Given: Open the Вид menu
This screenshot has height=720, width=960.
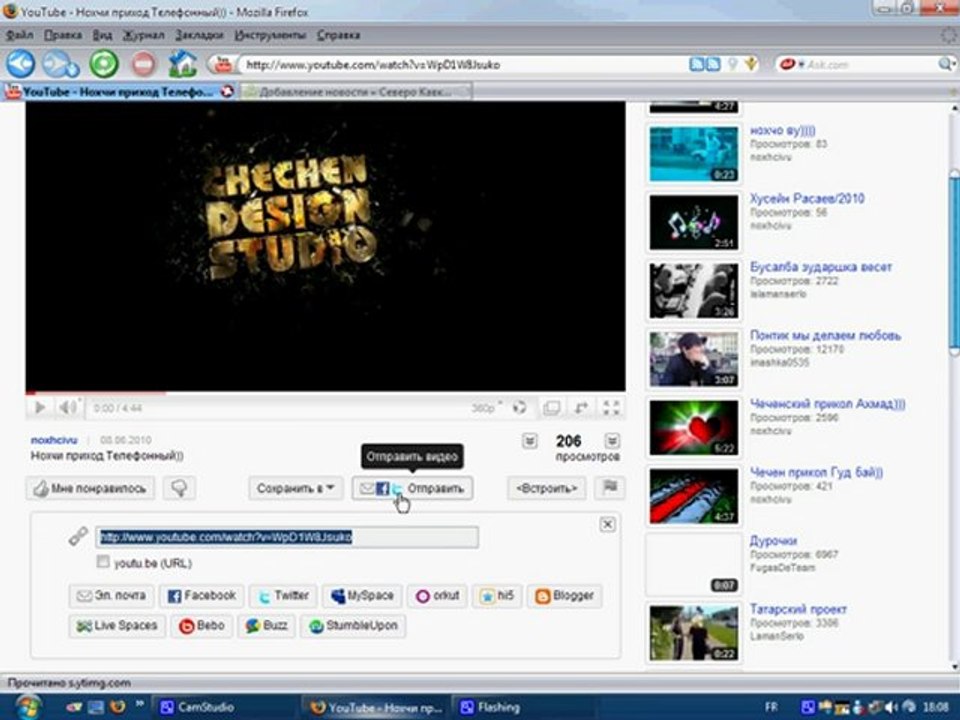Looking at the screenshot, I should click(x=102, y=35).
